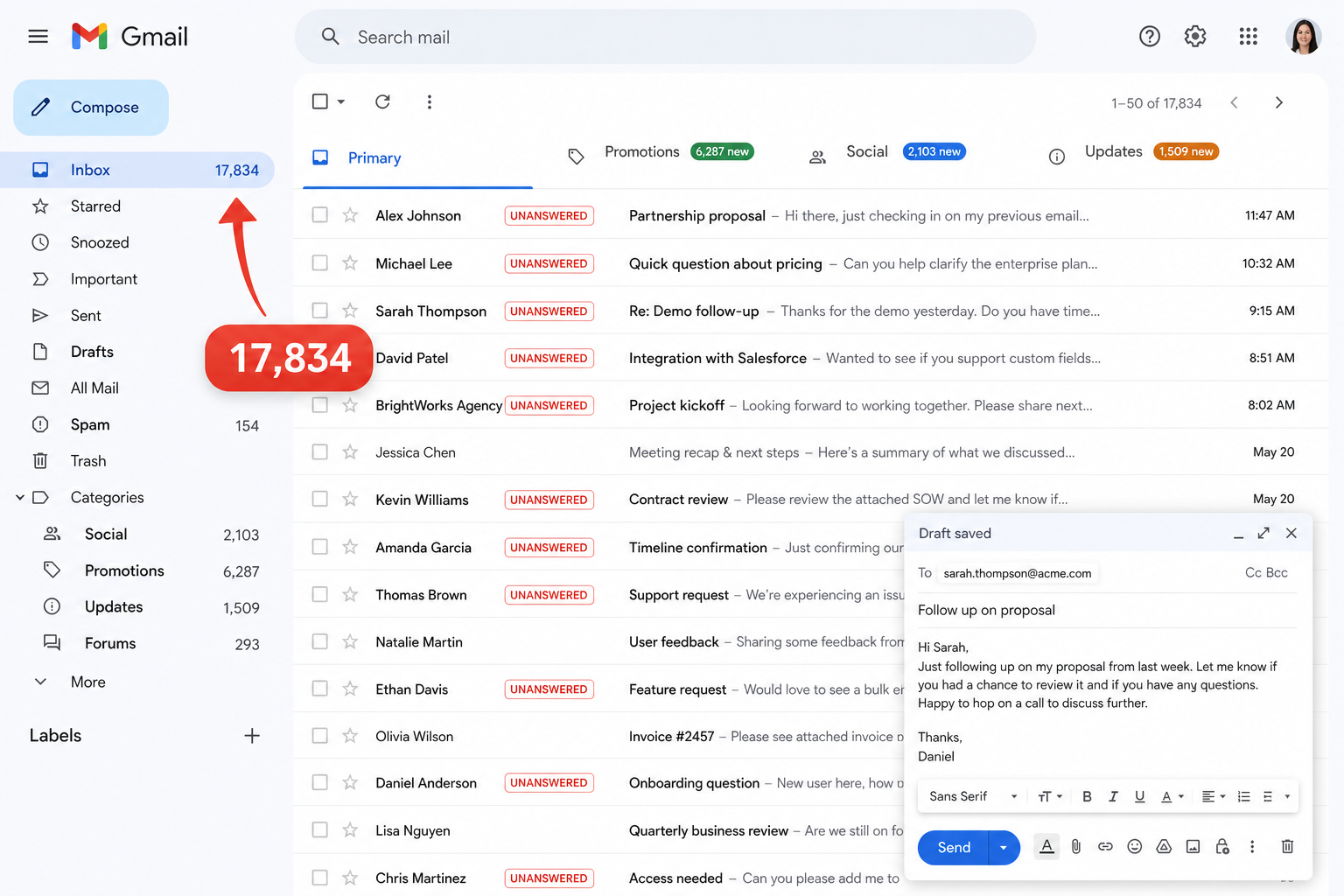The image size is (1344, 896).
Task: Switch to the Social tab
Action: 885,152
